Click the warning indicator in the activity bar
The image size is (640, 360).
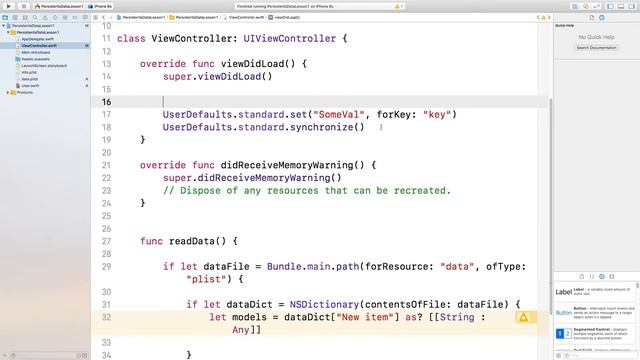(398, 6)
